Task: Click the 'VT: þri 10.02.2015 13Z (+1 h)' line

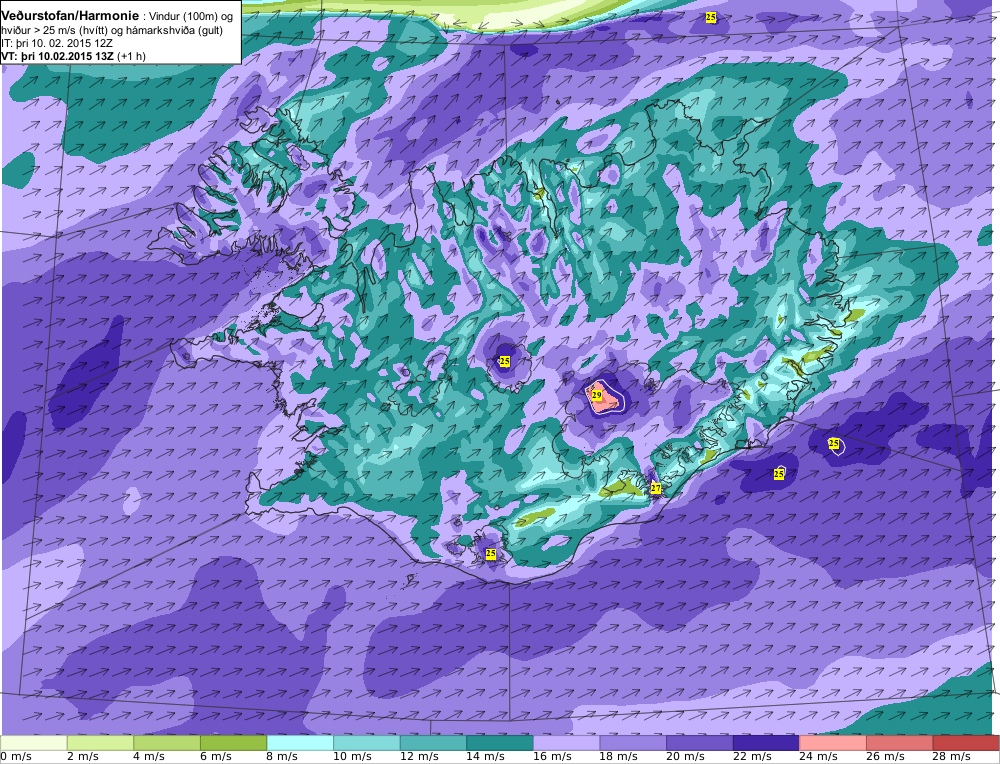Action: pyautogui.click(x=73, y=56)
